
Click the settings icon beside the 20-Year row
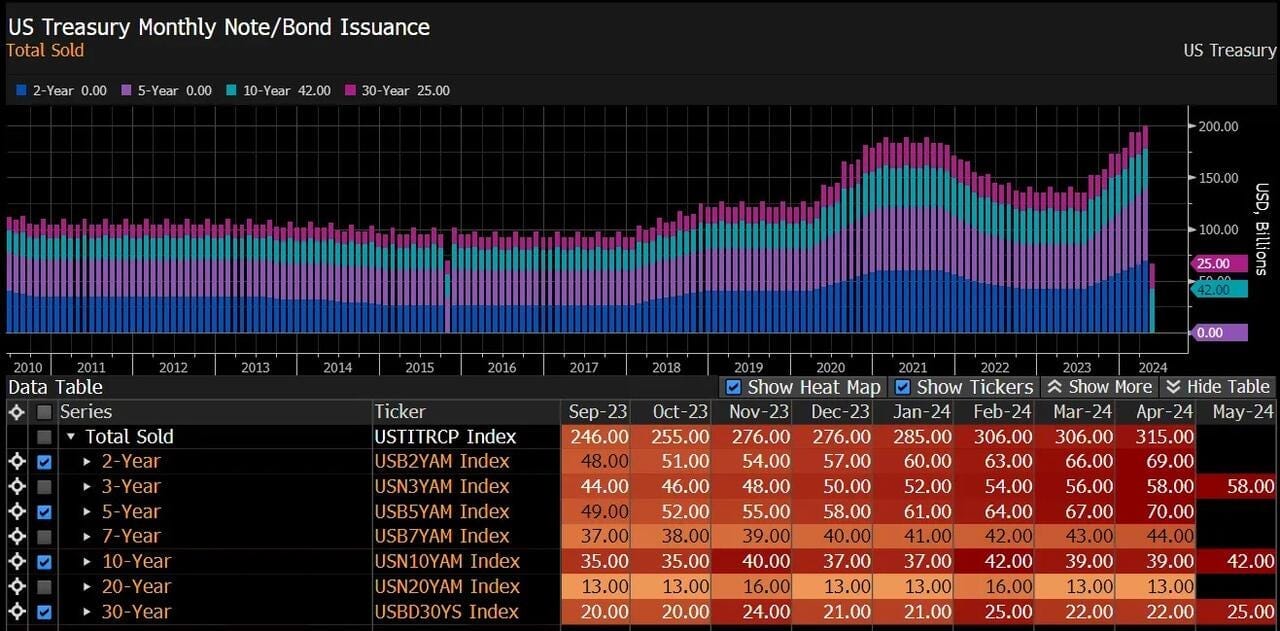(x=16, y=586)
